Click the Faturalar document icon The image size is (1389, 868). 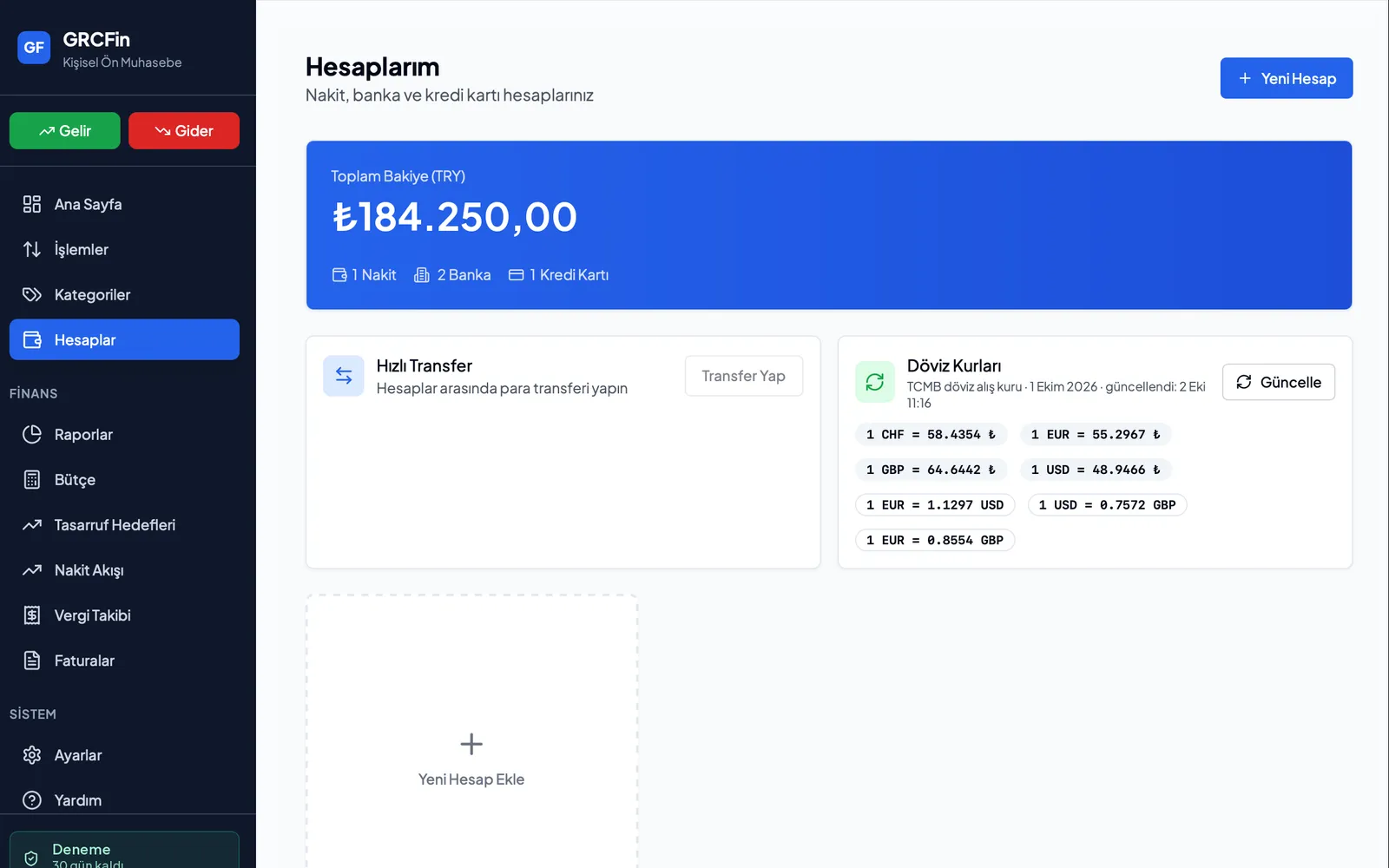(x=32, y=660)
